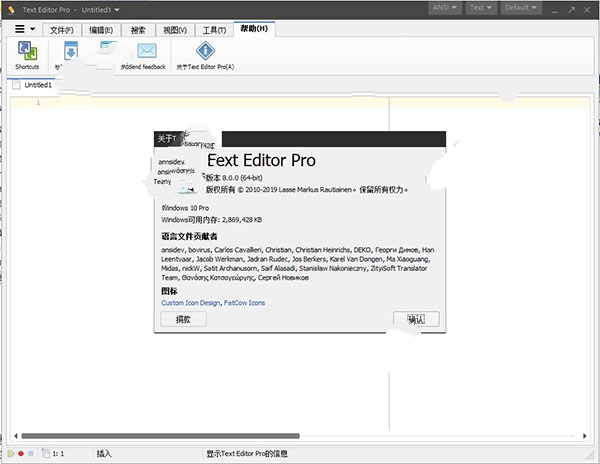The height and width of the screenshot is (464, 600).
Task: Click the horizontal scrollbar thumb
Action: (160, 436)
